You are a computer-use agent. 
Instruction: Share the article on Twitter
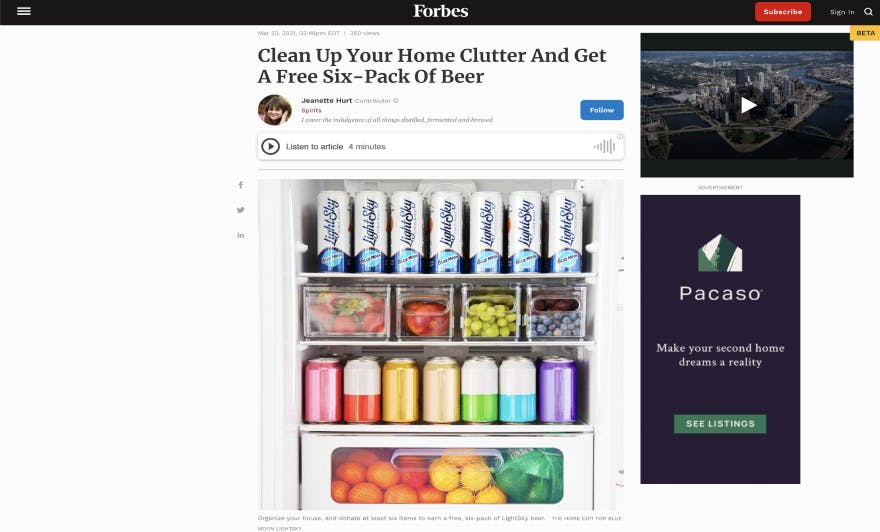[241, 210]
